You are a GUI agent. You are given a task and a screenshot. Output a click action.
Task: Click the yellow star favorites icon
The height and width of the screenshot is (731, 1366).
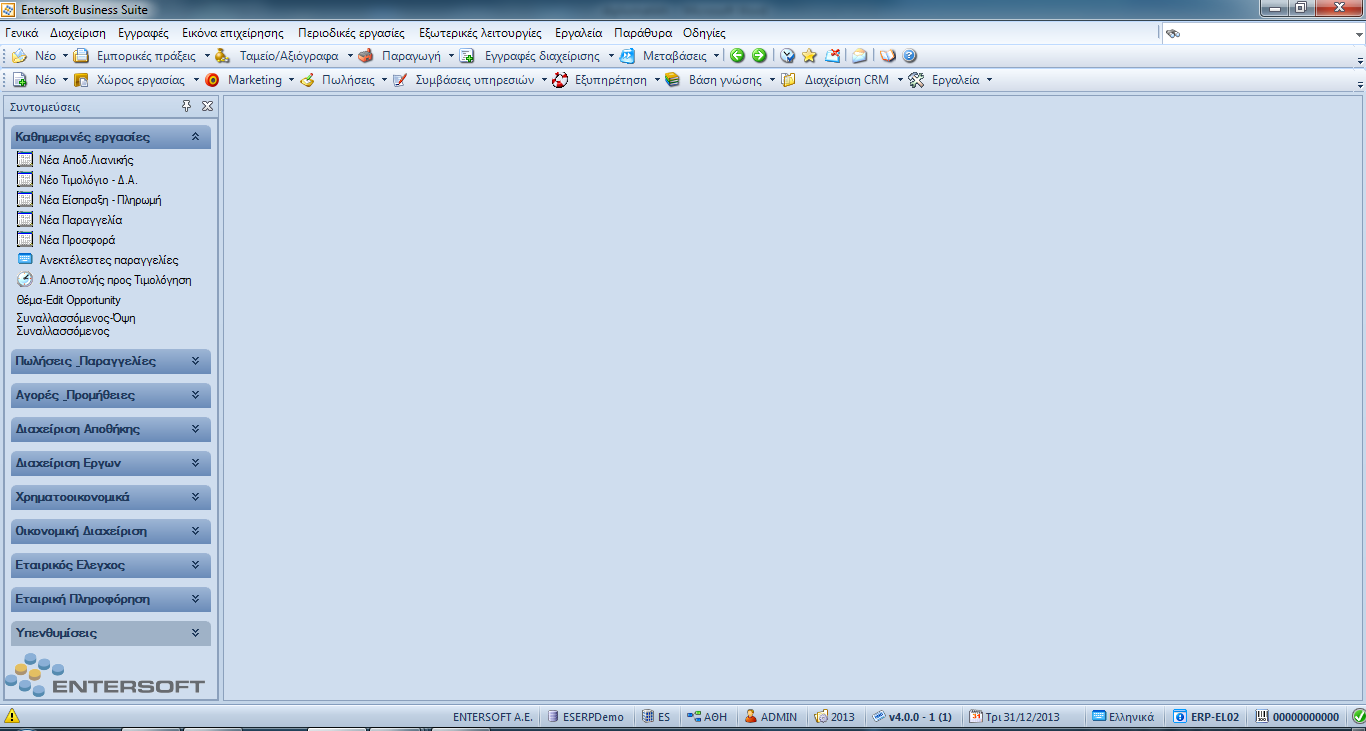[810, 56]
